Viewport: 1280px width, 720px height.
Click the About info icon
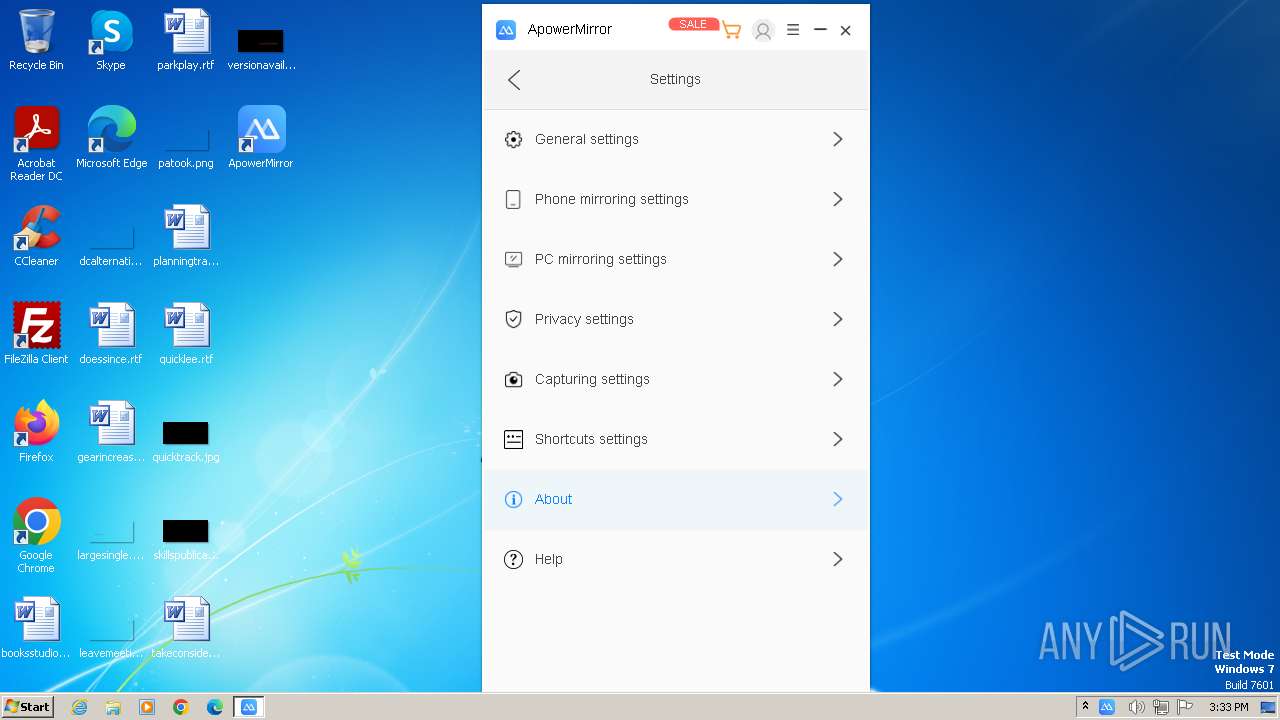(513, 500)
